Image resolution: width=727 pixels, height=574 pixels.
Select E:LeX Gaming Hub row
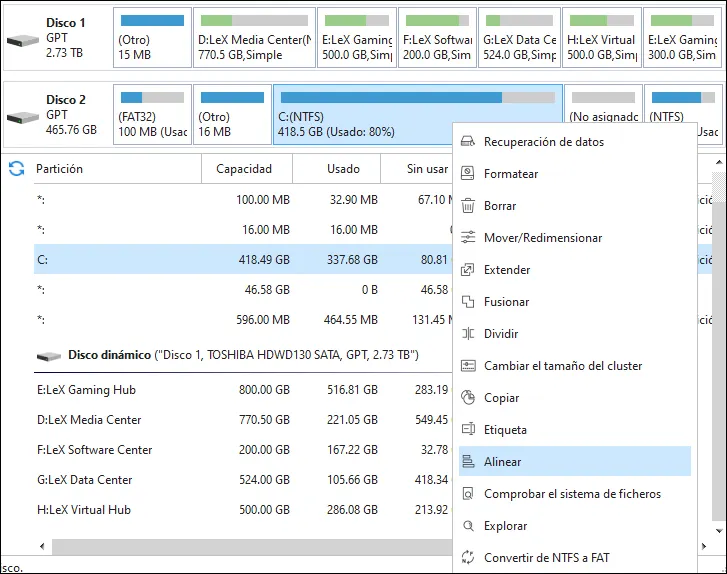[x=243, y=390]
